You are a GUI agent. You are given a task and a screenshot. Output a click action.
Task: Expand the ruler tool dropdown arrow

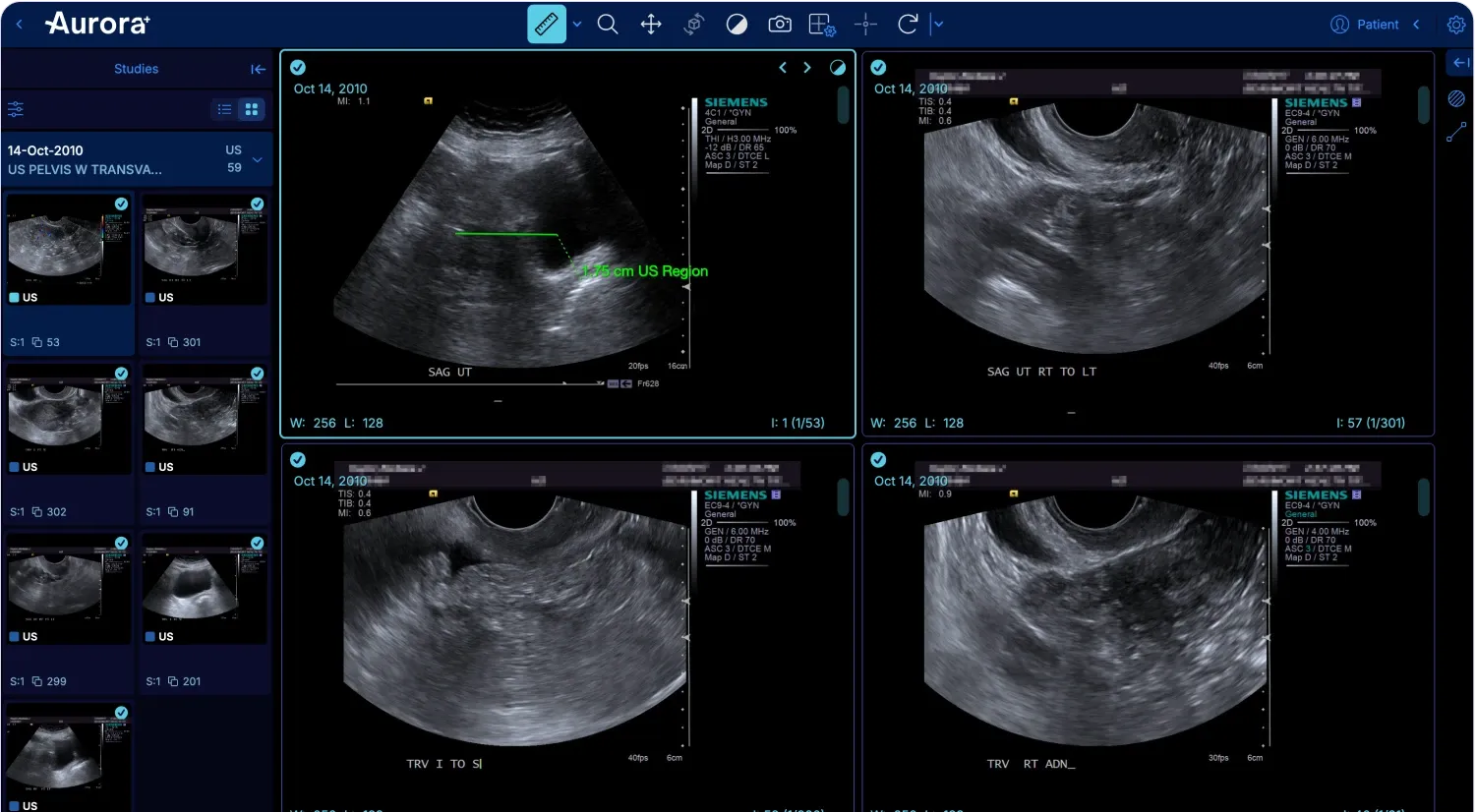(x=577, y=25)
